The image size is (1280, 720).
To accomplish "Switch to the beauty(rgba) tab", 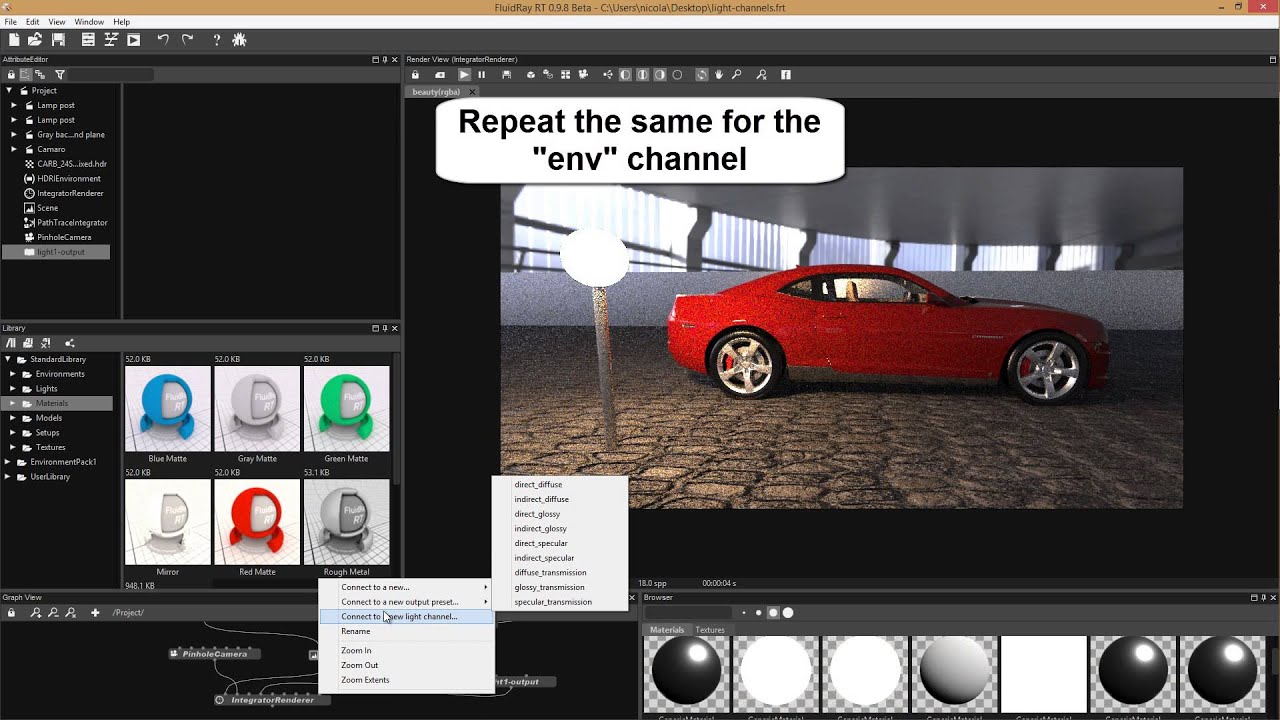I will click(436, 92).
